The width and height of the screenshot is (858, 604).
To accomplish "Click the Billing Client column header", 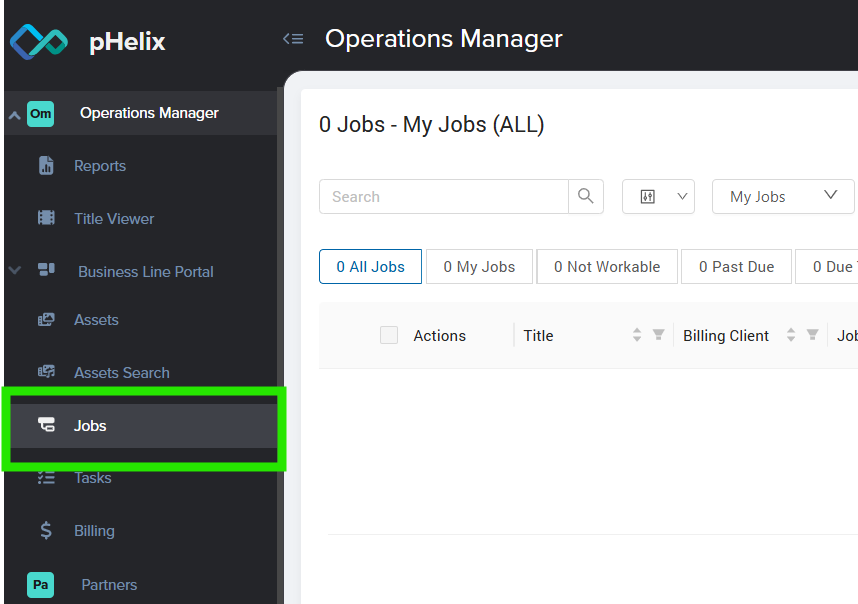I will (726, 335).
